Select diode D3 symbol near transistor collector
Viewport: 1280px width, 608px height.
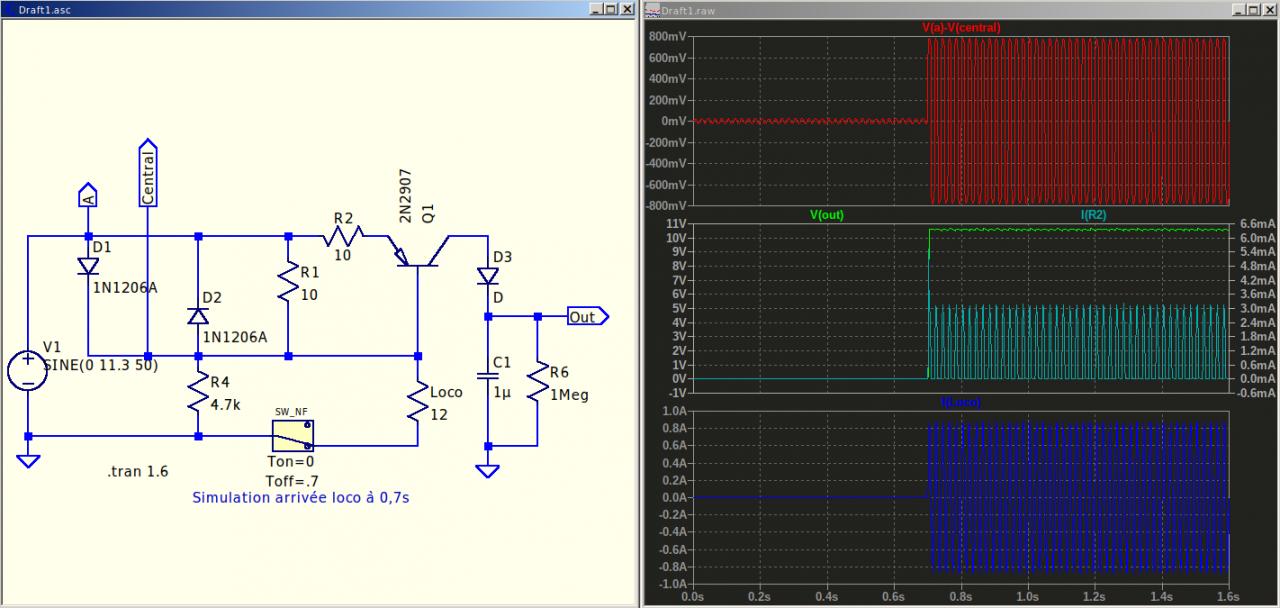(488, 275)
